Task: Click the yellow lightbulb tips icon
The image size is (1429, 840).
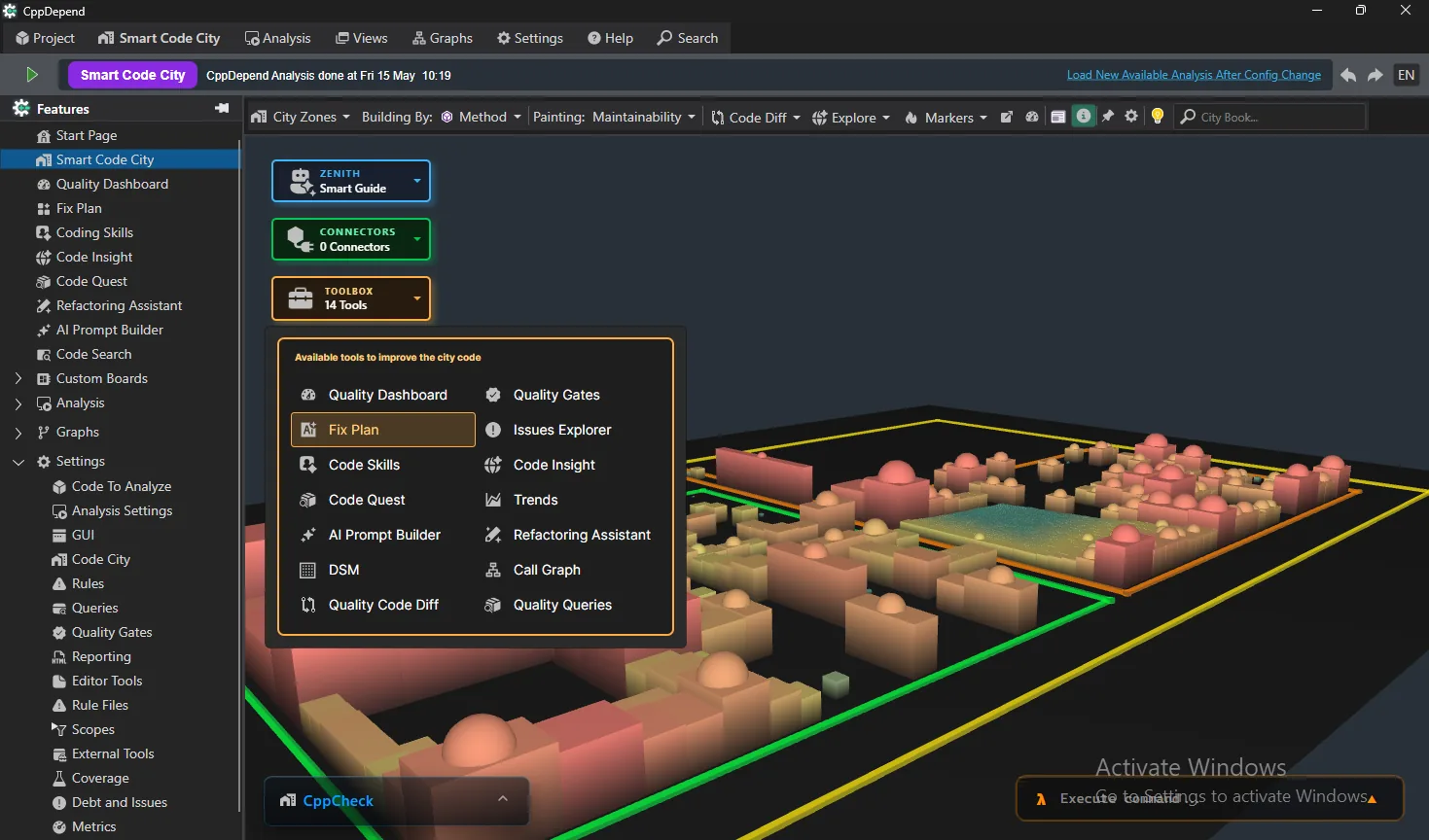Action: click(x=1158, y=117)
